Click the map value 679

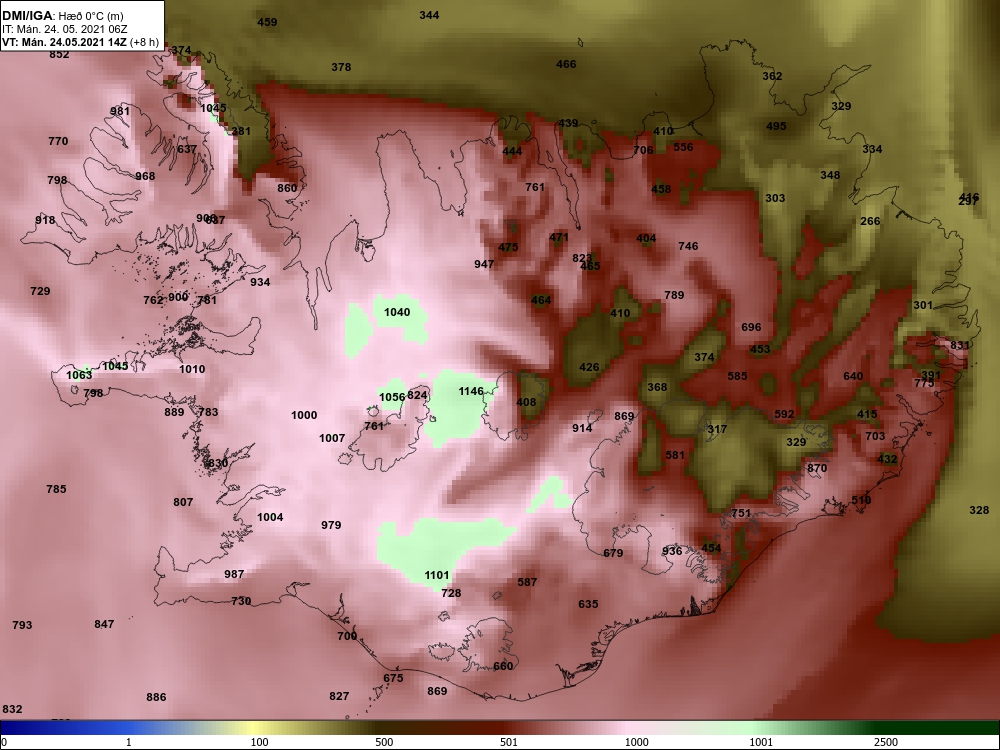pos(613,553)
